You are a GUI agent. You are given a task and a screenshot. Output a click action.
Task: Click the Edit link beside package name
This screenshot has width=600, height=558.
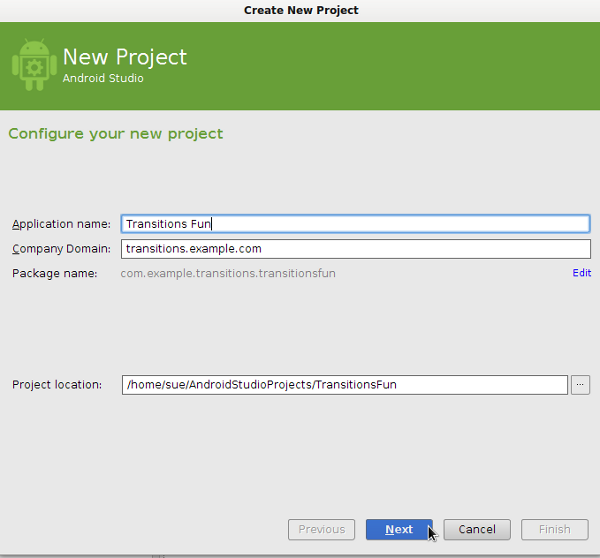pos(582,273)
